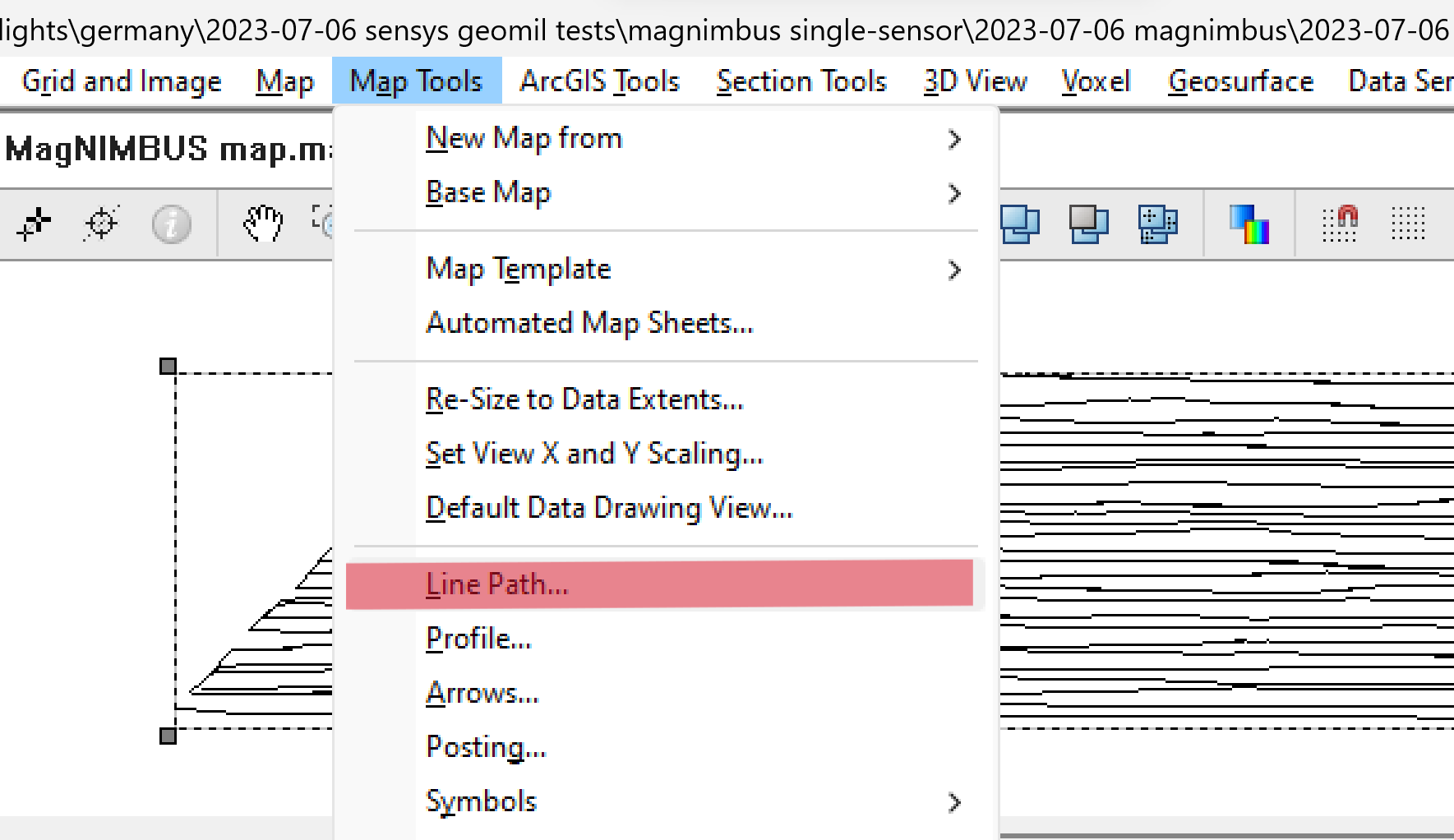Screen dimensions: 1454x840
Task: Expand the Symbols submenu
Action: pyautogui.click(x=953, y=803)
